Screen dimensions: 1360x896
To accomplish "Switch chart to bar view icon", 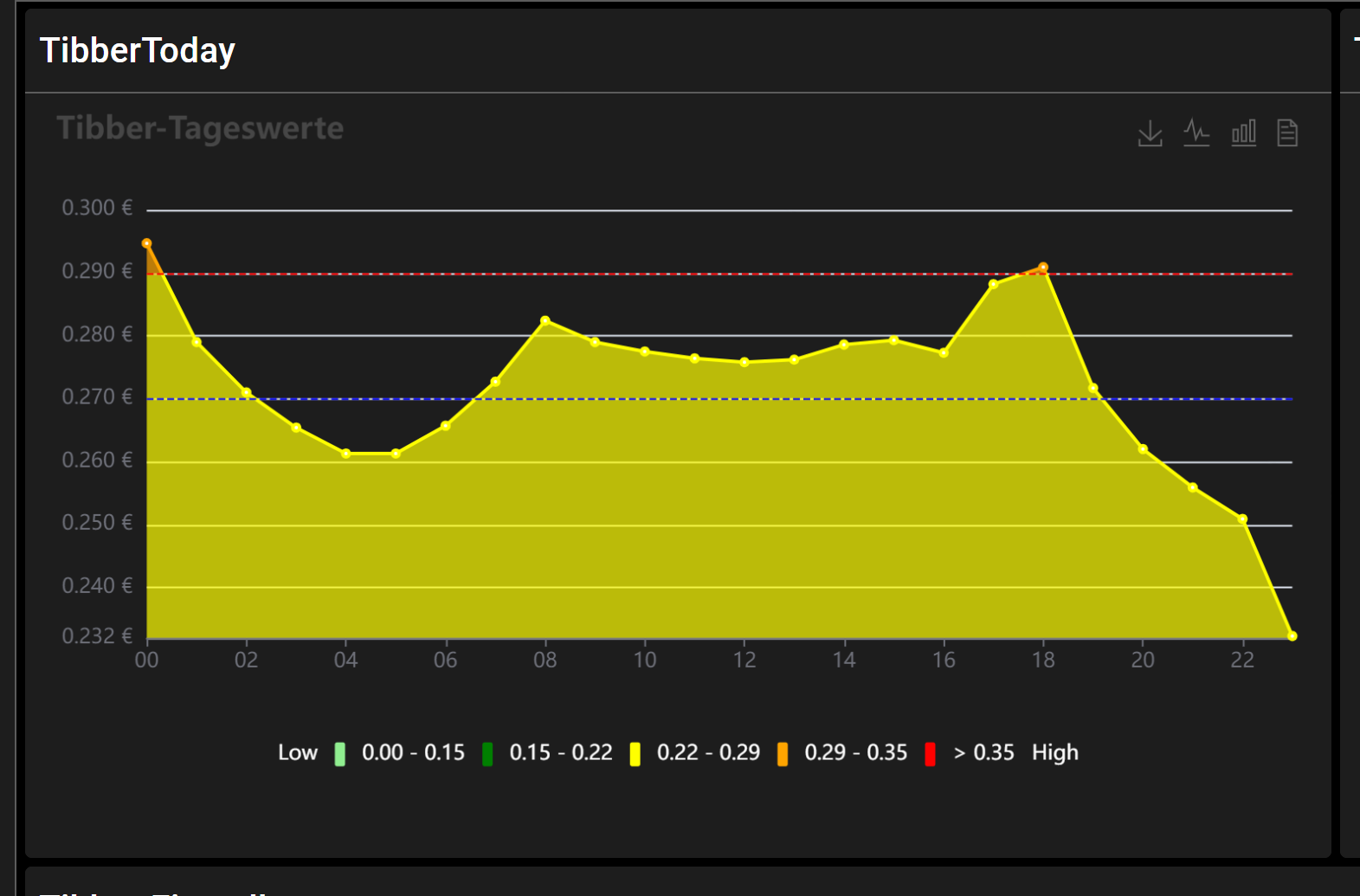I will [1244, 132].
